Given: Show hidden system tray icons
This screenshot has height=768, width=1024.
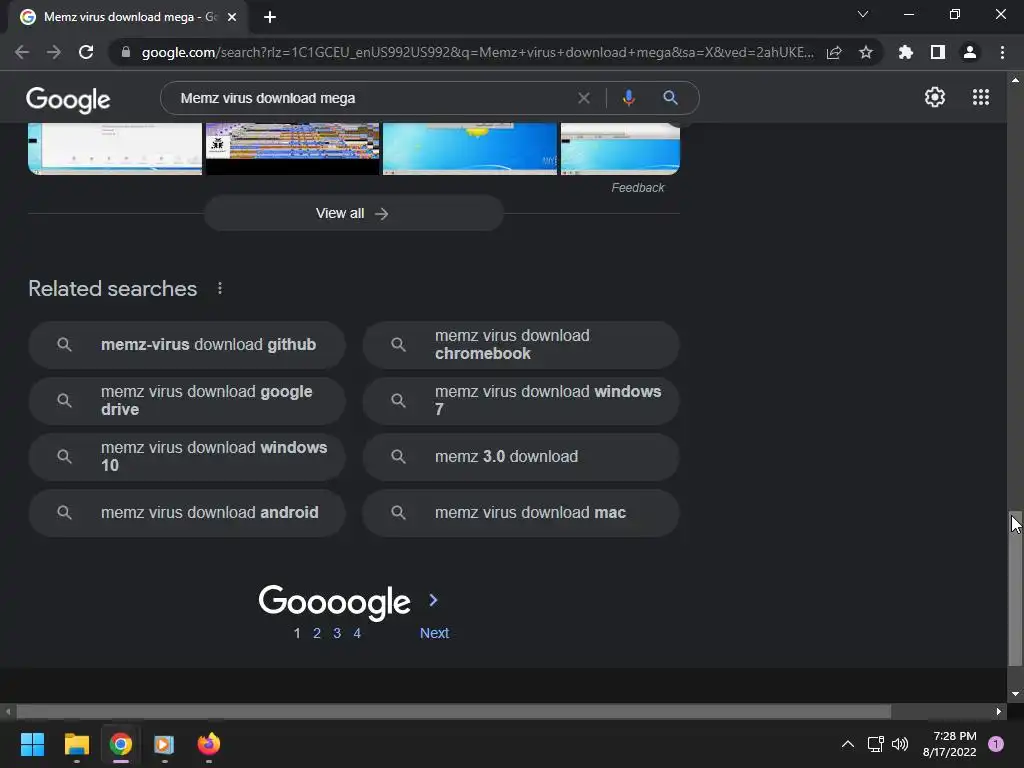Looking at the screenshot, I should pos(848,744).
